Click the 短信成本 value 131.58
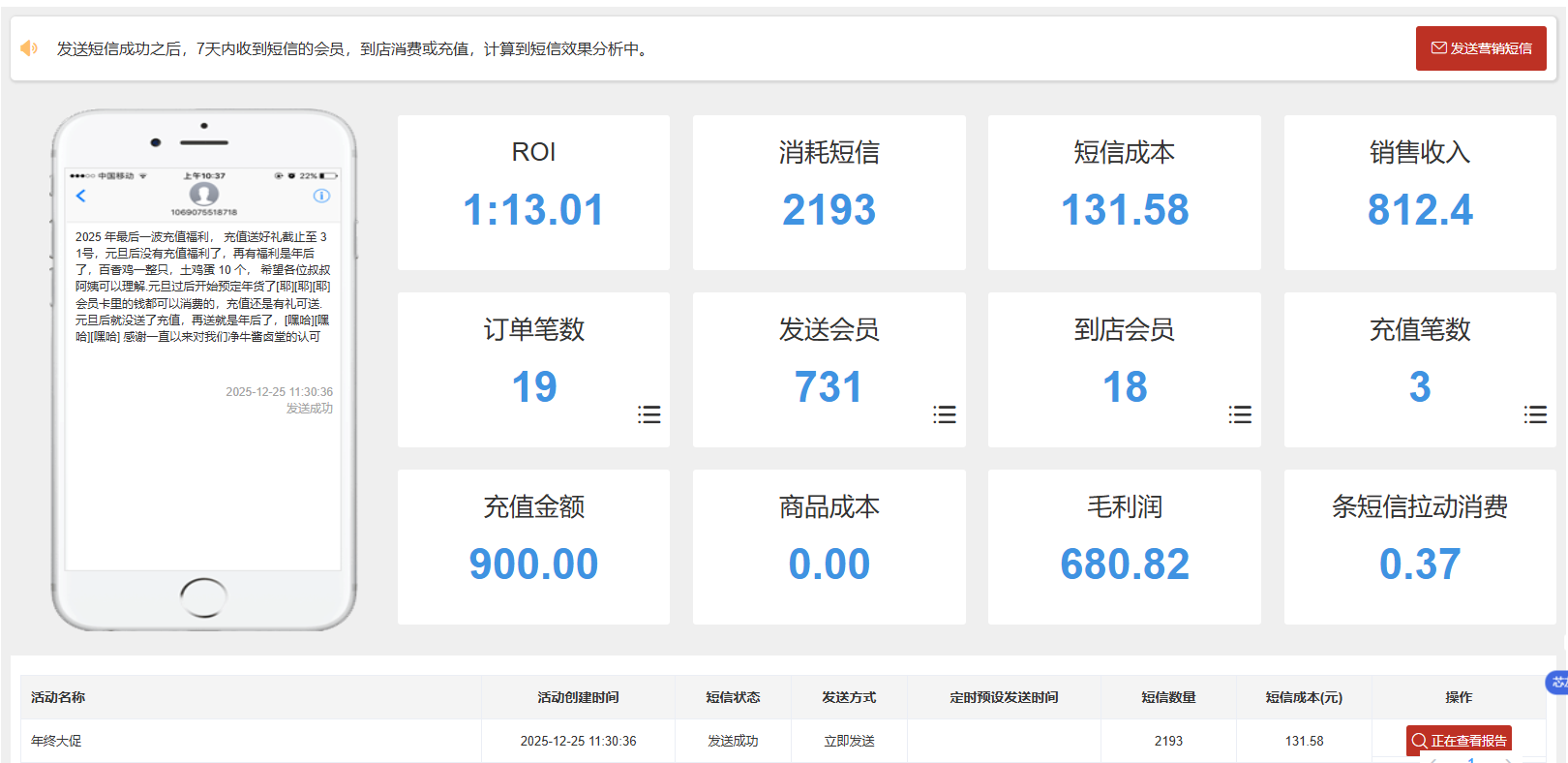This screenshot has width=1568, height=763. (1125, 210)
